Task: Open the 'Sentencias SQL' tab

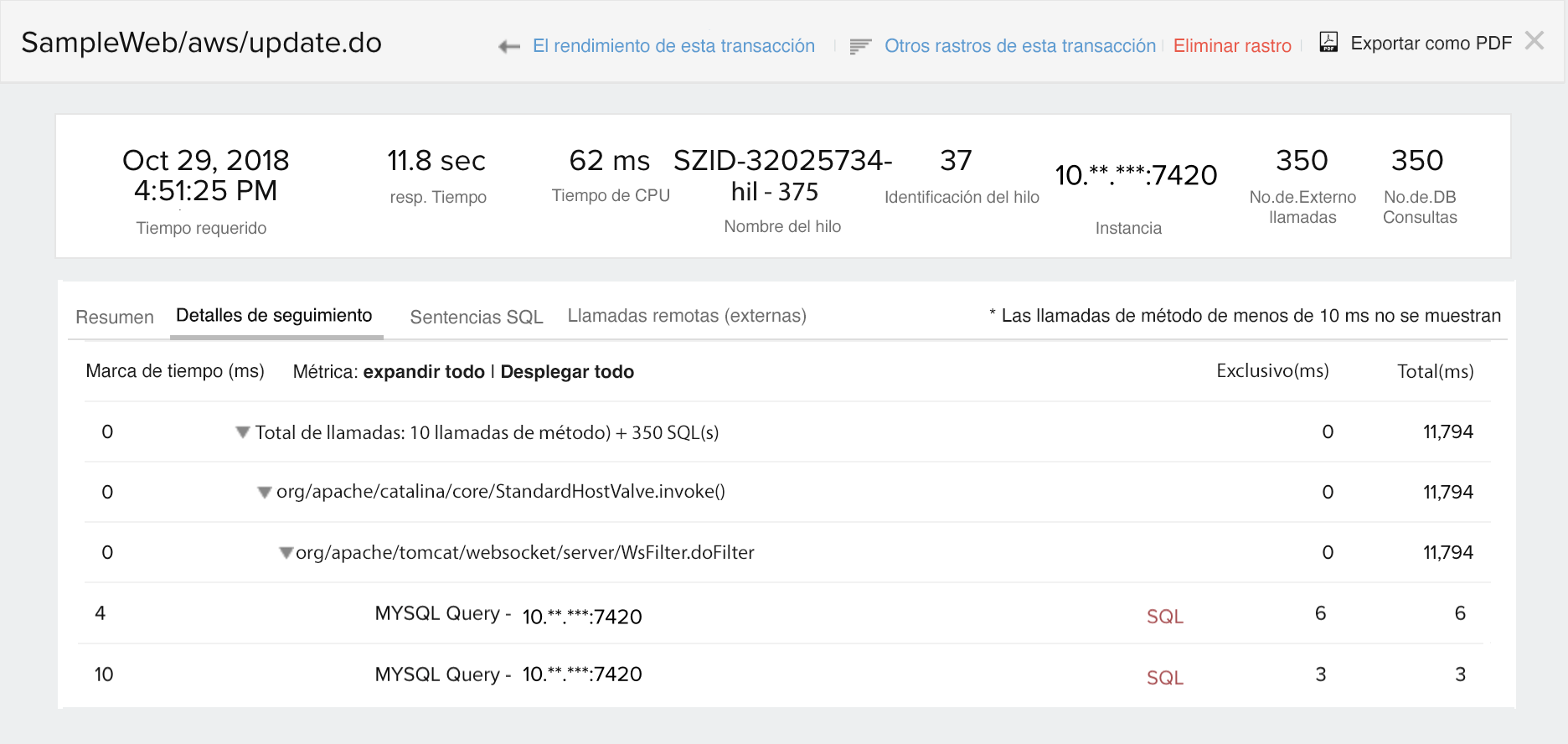Action: coord(476,318)
